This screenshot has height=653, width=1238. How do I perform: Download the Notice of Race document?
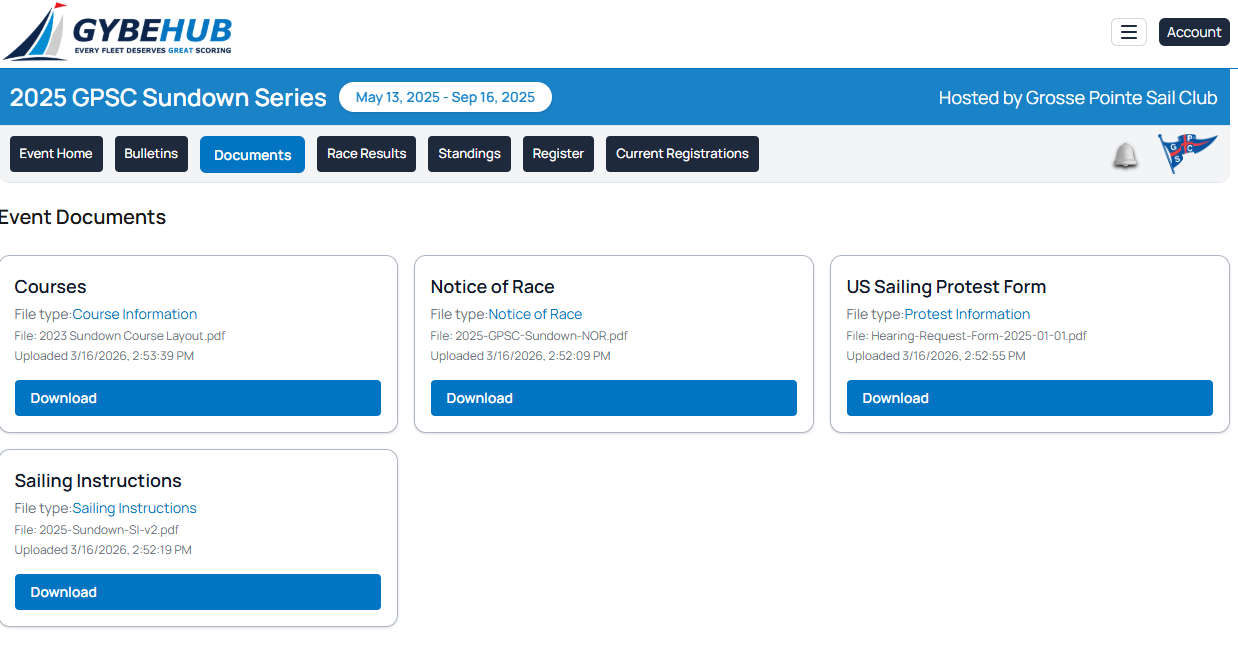pos(614,398)
